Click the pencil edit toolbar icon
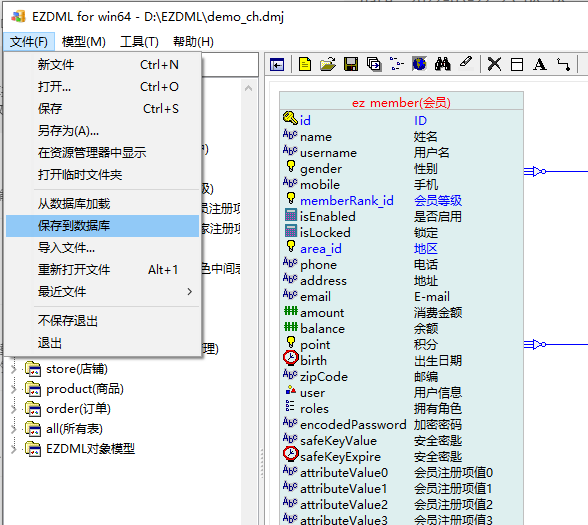Screen dimensions: 588x525 pyautogui.click(x=465, y=63)
